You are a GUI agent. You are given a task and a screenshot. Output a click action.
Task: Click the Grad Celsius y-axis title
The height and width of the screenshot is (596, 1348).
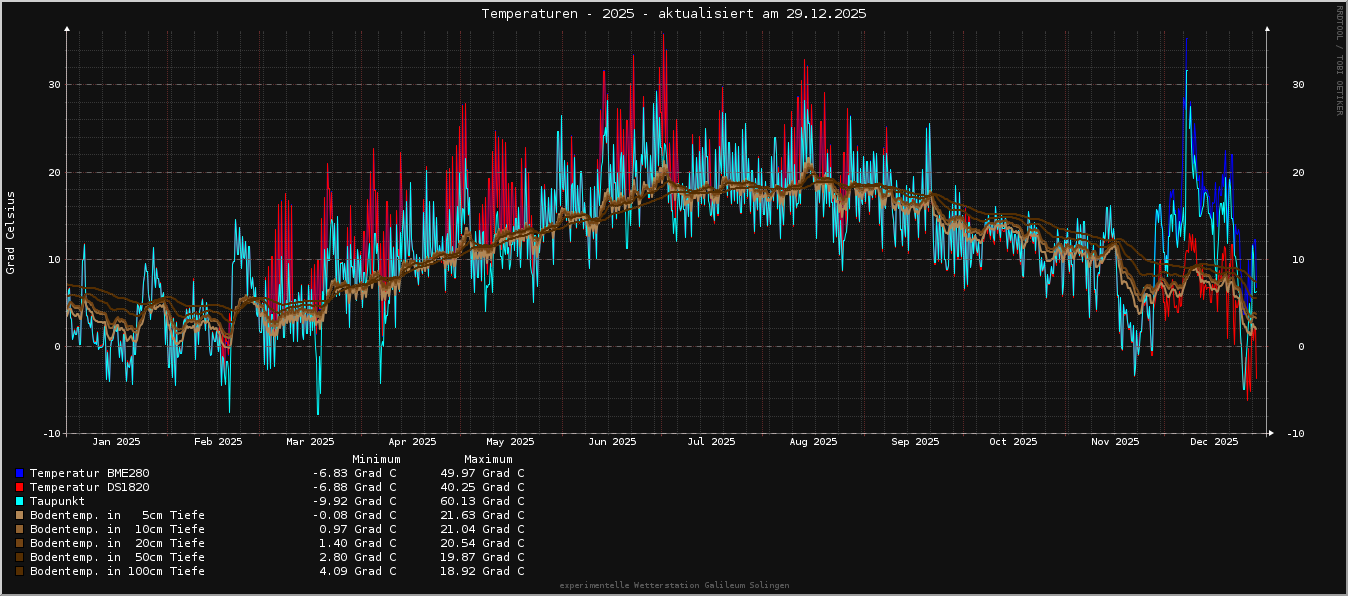[x=11, y=232]
